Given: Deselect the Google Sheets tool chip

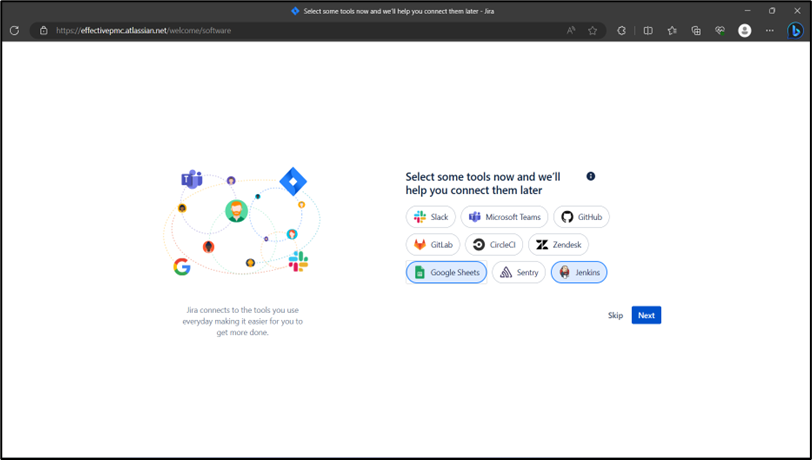Looking at the screenshot, I should [446, 272].
